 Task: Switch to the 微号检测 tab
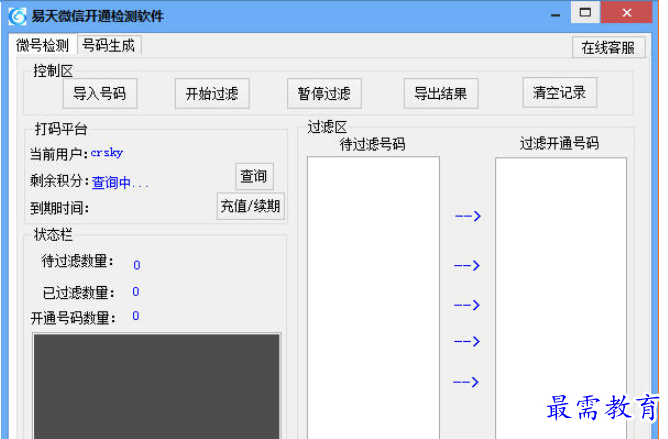point(42,45)
